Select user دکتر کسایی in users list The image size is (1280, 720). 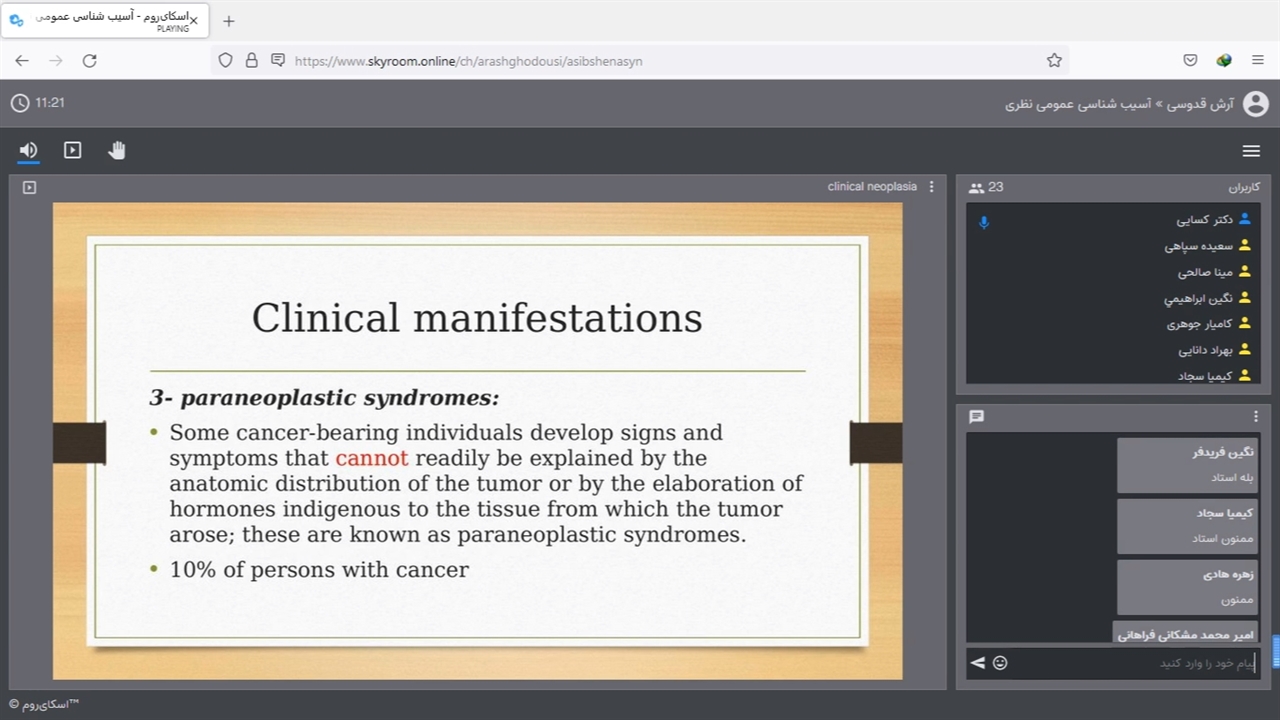[1204, 220]
